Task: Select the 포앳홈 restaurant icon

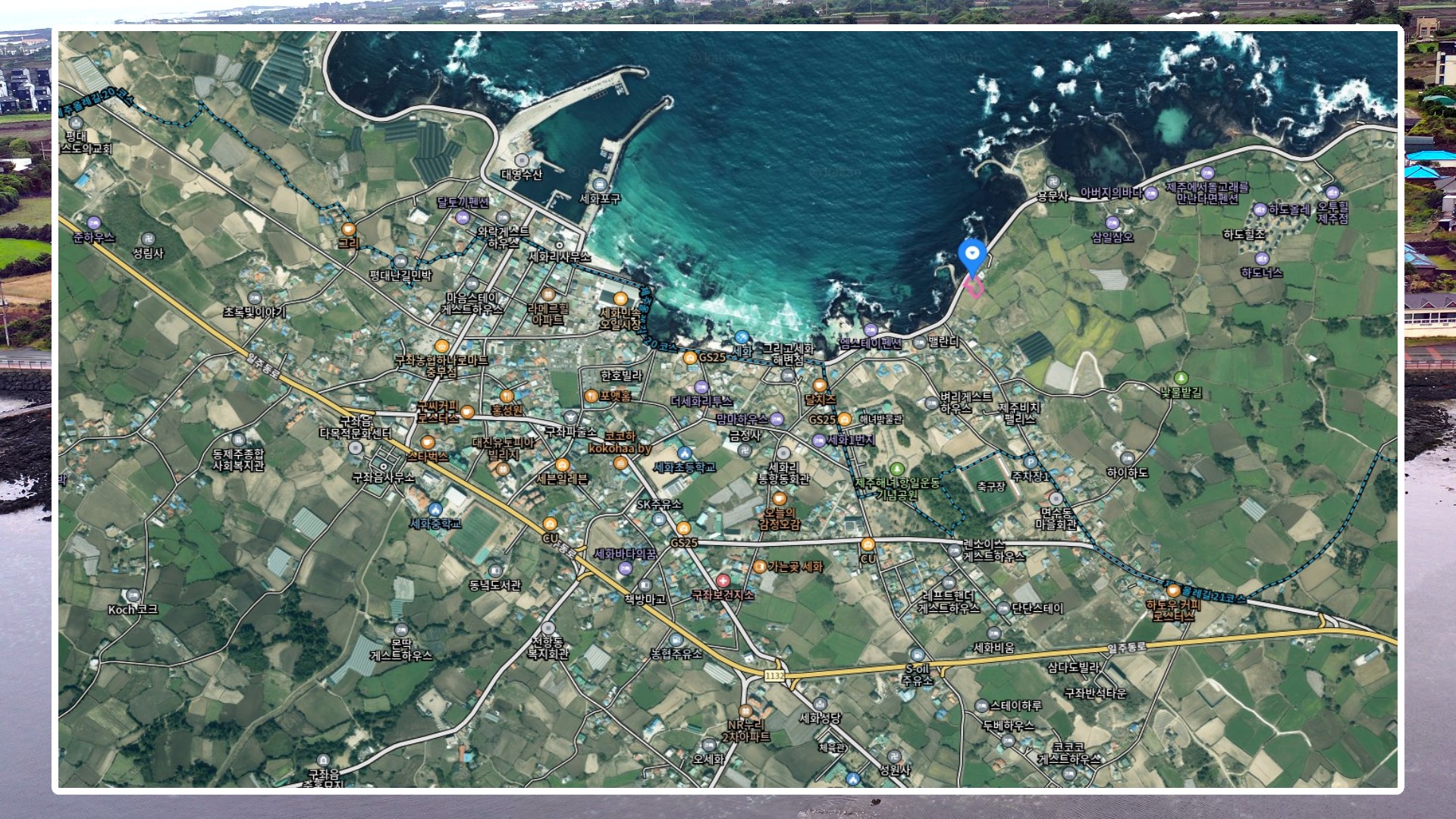Action: (x=591, y=395)
